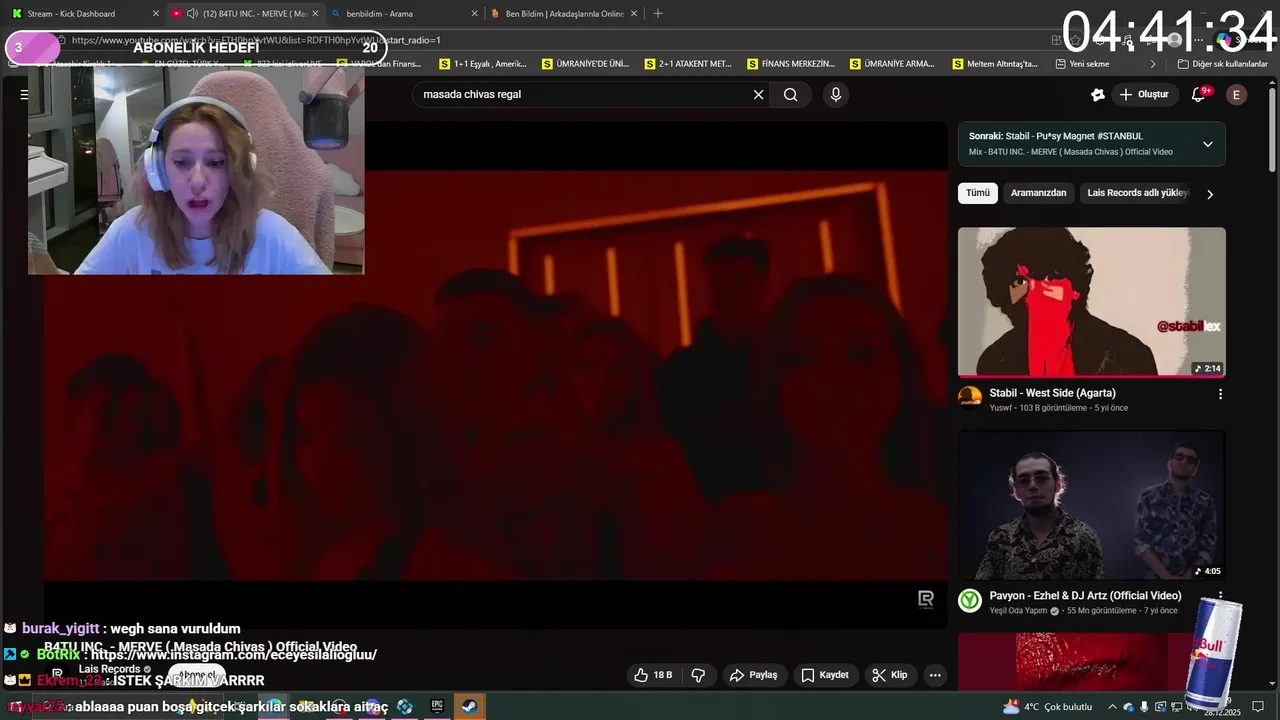The width and height of the screenshot is (1280, 720).
Task: Open the ÜMRANİYE'DE ÜNİ... bookmark
Action: (x=586, y=64)
